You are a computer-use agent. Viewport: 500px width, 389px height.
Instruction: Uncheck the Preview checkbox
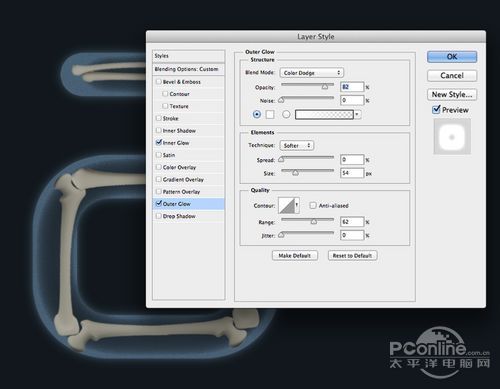tap(436, 109)
